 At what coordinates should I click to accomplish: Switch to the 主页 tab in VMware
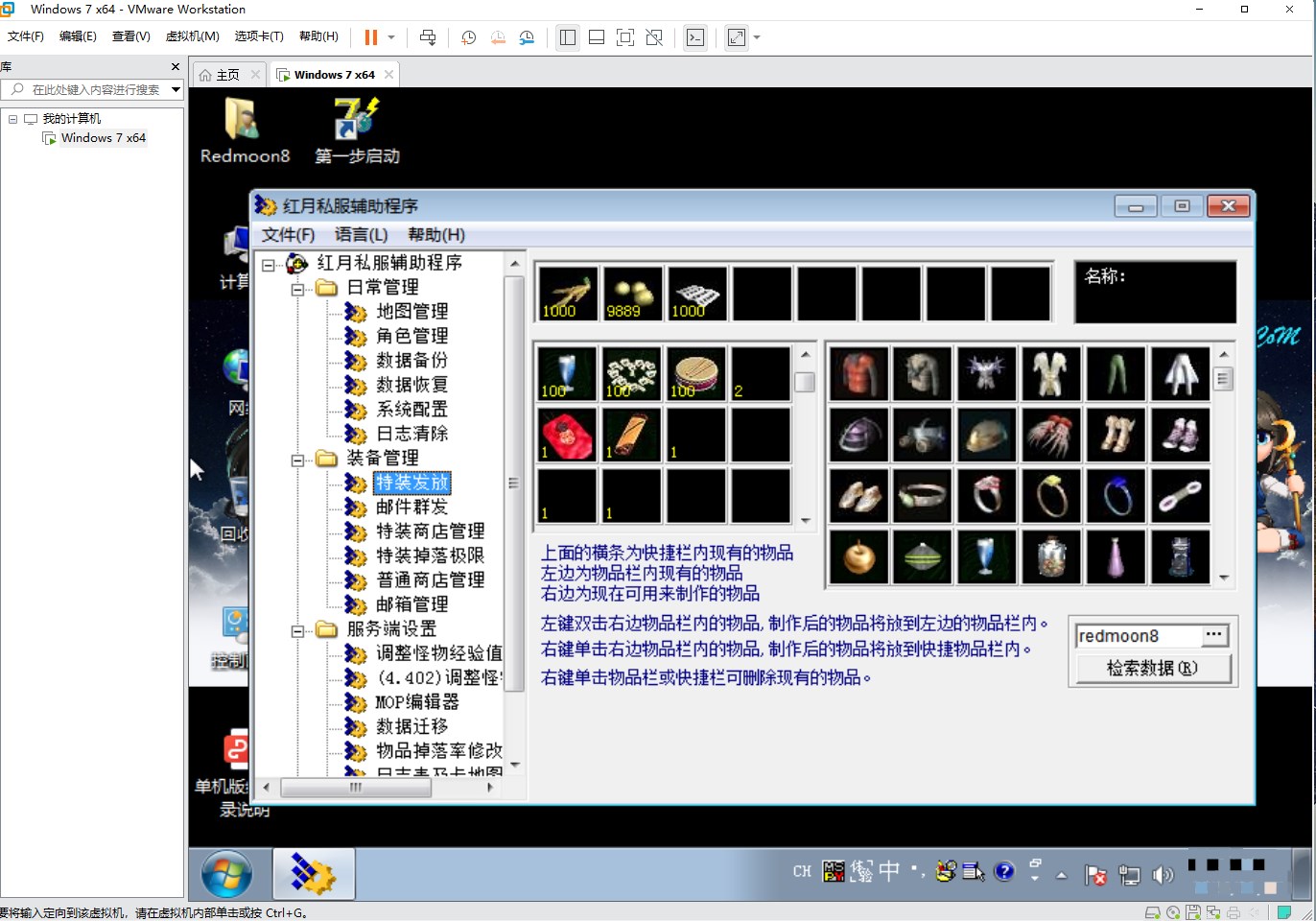point(227,75)
